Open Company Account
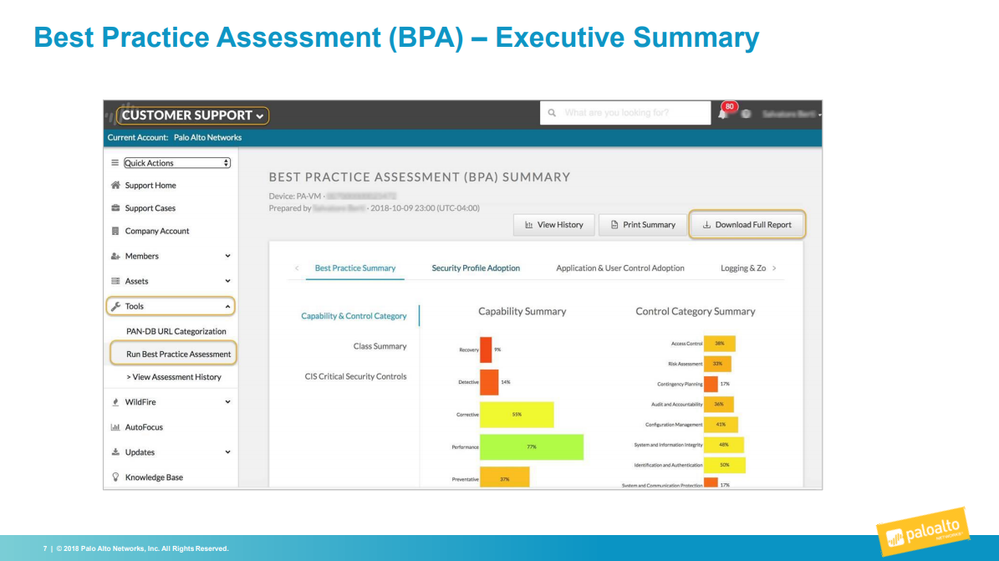 click(157, 231)
